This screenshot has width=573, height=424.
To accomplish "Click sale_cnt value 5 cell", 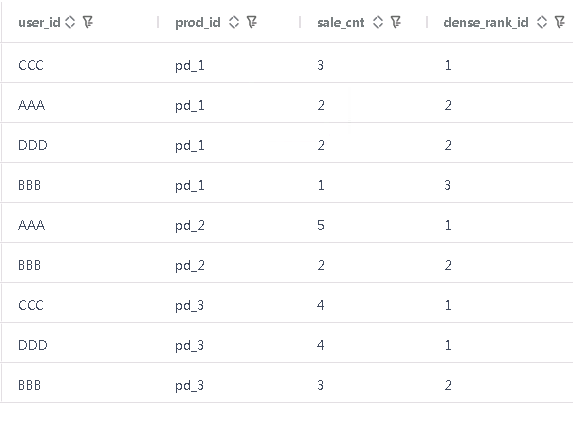I will pyautogui.click(x=320, y=225).
